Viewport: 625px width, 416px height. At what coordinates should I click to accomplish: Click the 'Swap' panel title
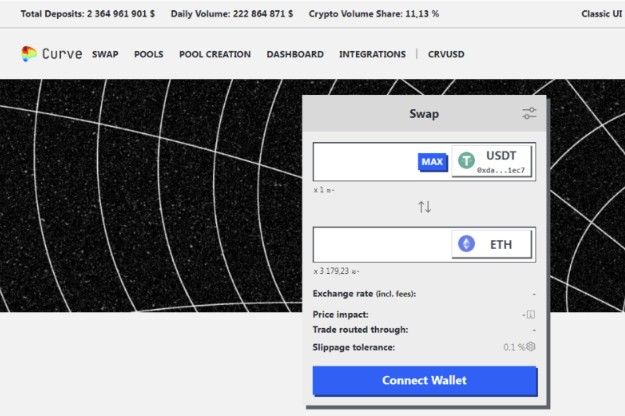point(424,114)
